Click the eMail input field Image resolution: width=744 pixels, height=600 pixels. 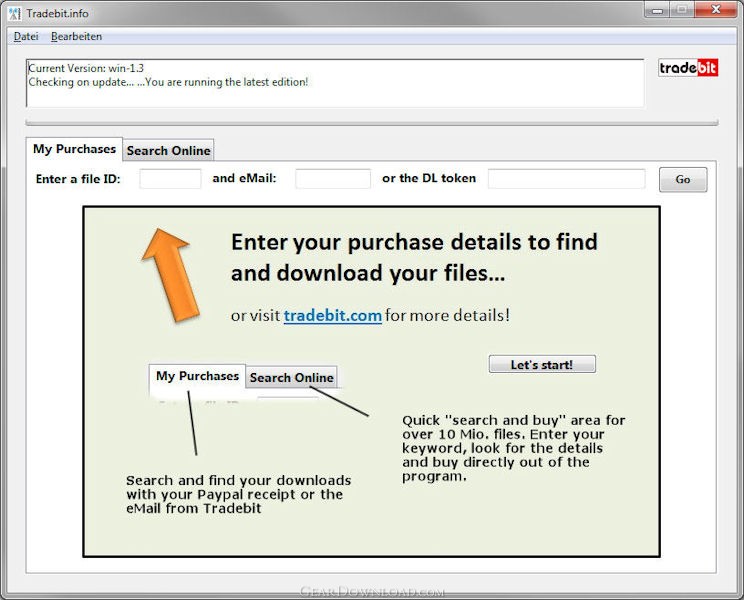[x=333, y=179]
